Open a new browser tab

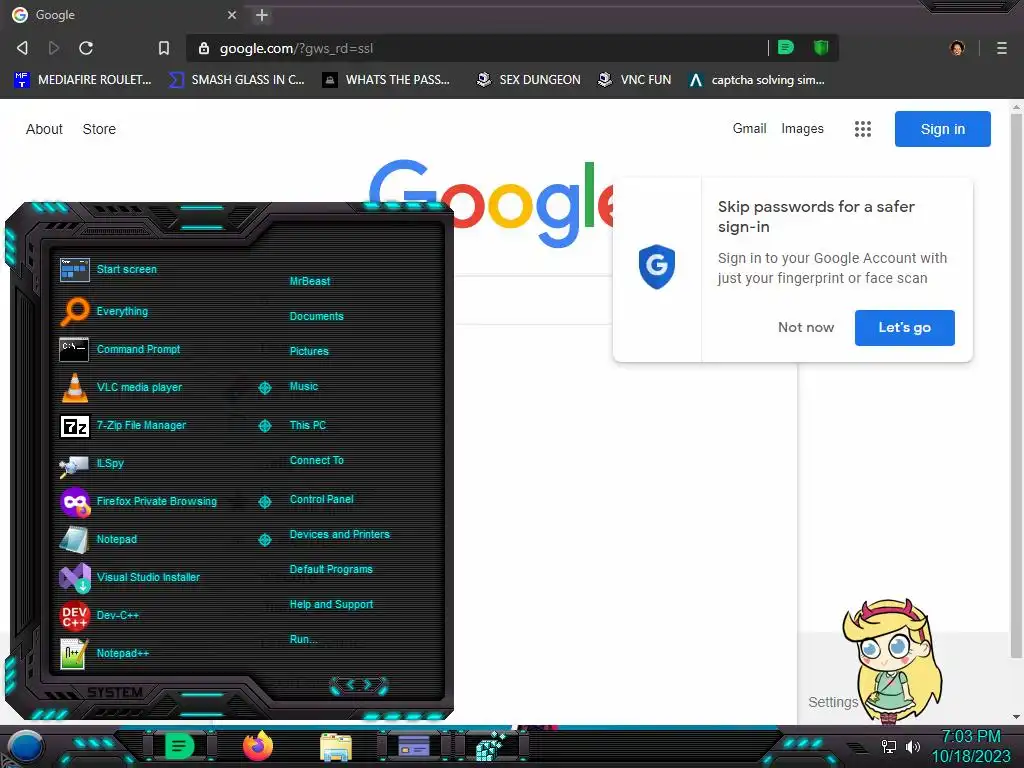pos(262,15)
